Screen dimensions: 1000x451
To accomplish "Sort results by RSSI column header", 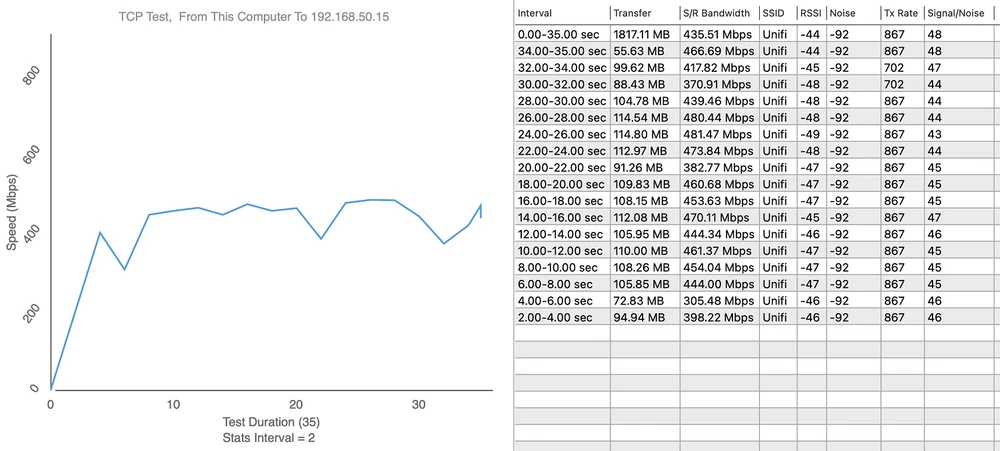I will (810, 12).
